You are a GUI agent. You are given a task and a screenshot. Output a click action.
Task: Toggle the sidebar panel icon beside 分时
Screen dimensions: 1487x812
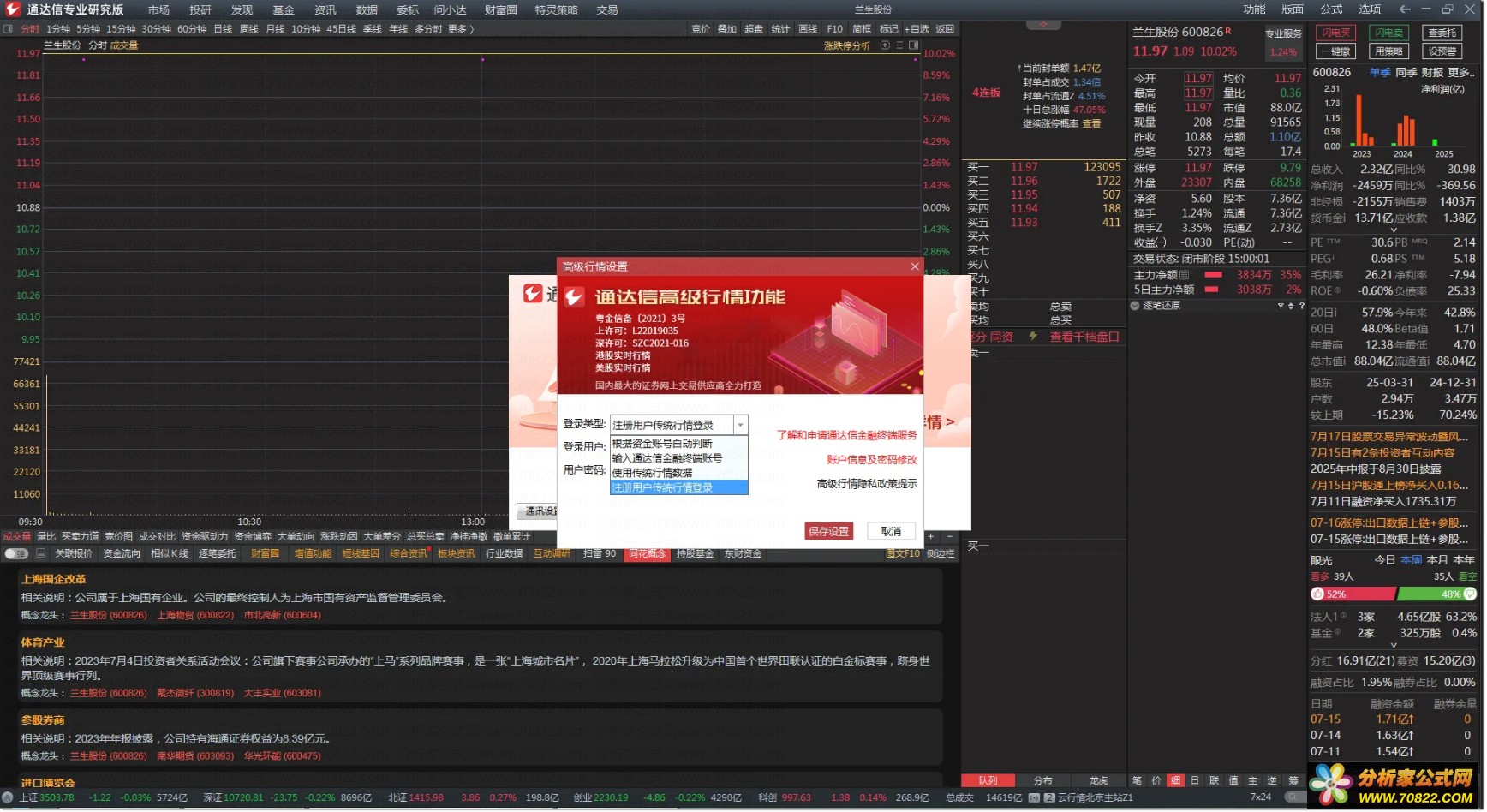point(8,29)
